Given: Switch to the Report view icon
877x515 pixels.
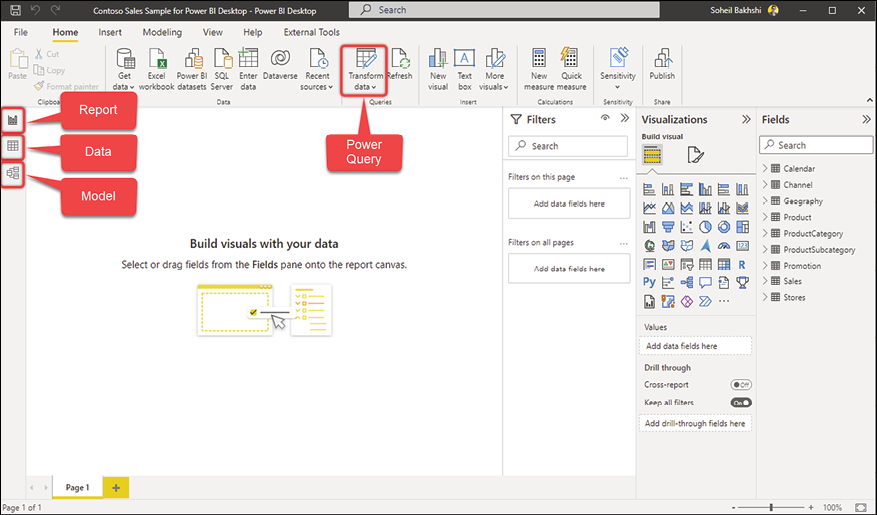Looking at the screenshot, I should pos(12,120).
